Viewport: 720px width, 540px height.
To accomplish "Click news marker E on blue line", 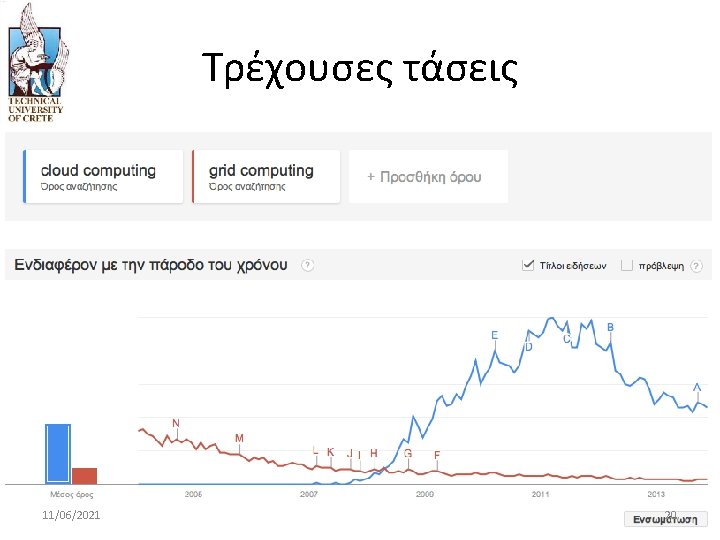I will 495,335.
